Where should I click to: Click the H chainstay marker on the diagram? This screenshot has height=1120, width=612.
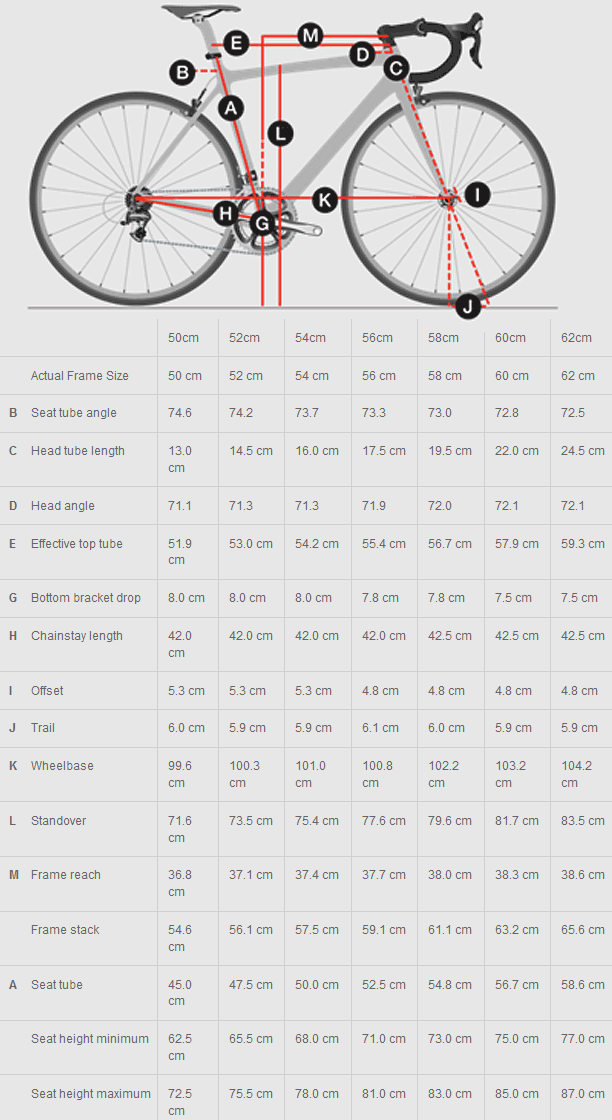click(x=225, y=212)
